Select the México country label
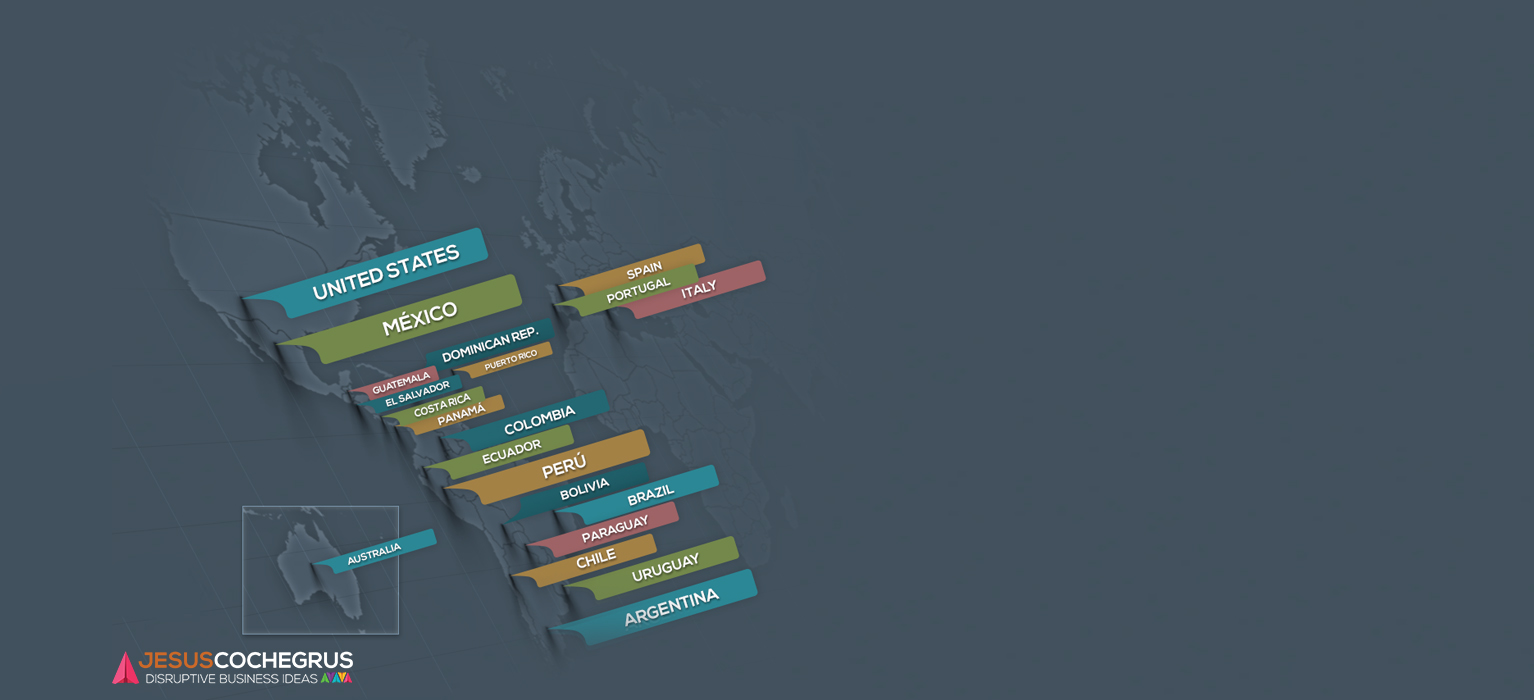Viewport: 1534px width, 700px height. 419,318
